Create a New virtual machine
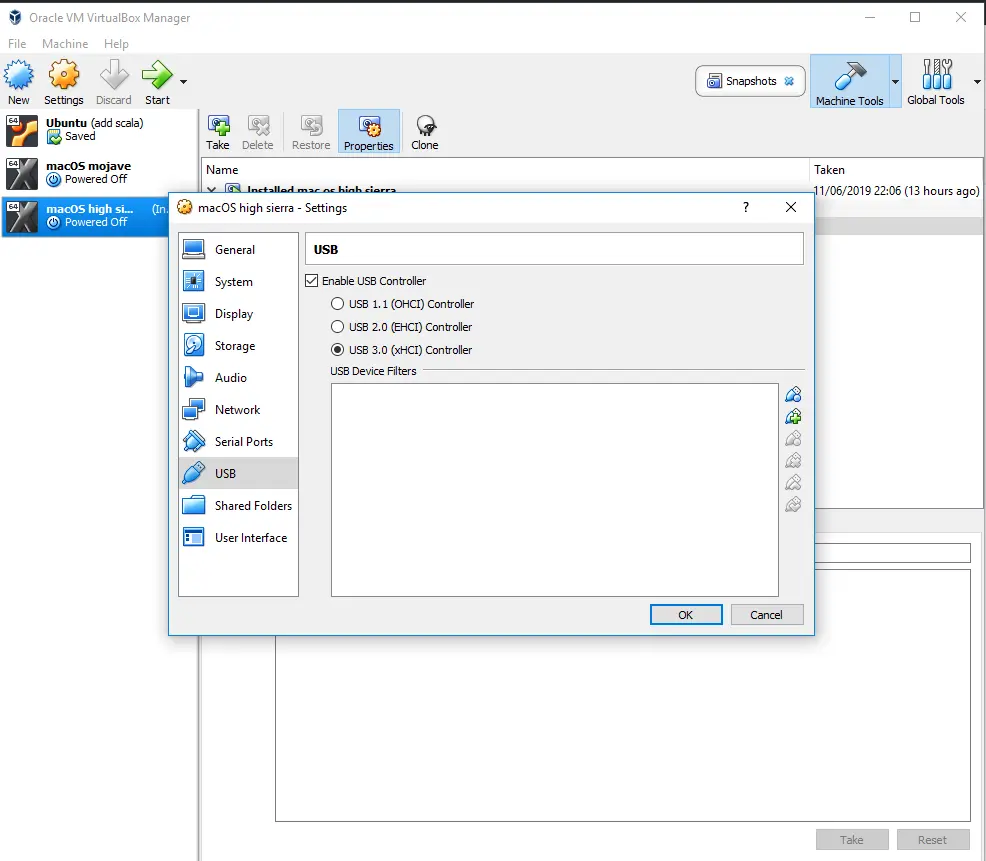Image resolution: width=986 pixels, height=861 pixels. [x=19, y=82]
